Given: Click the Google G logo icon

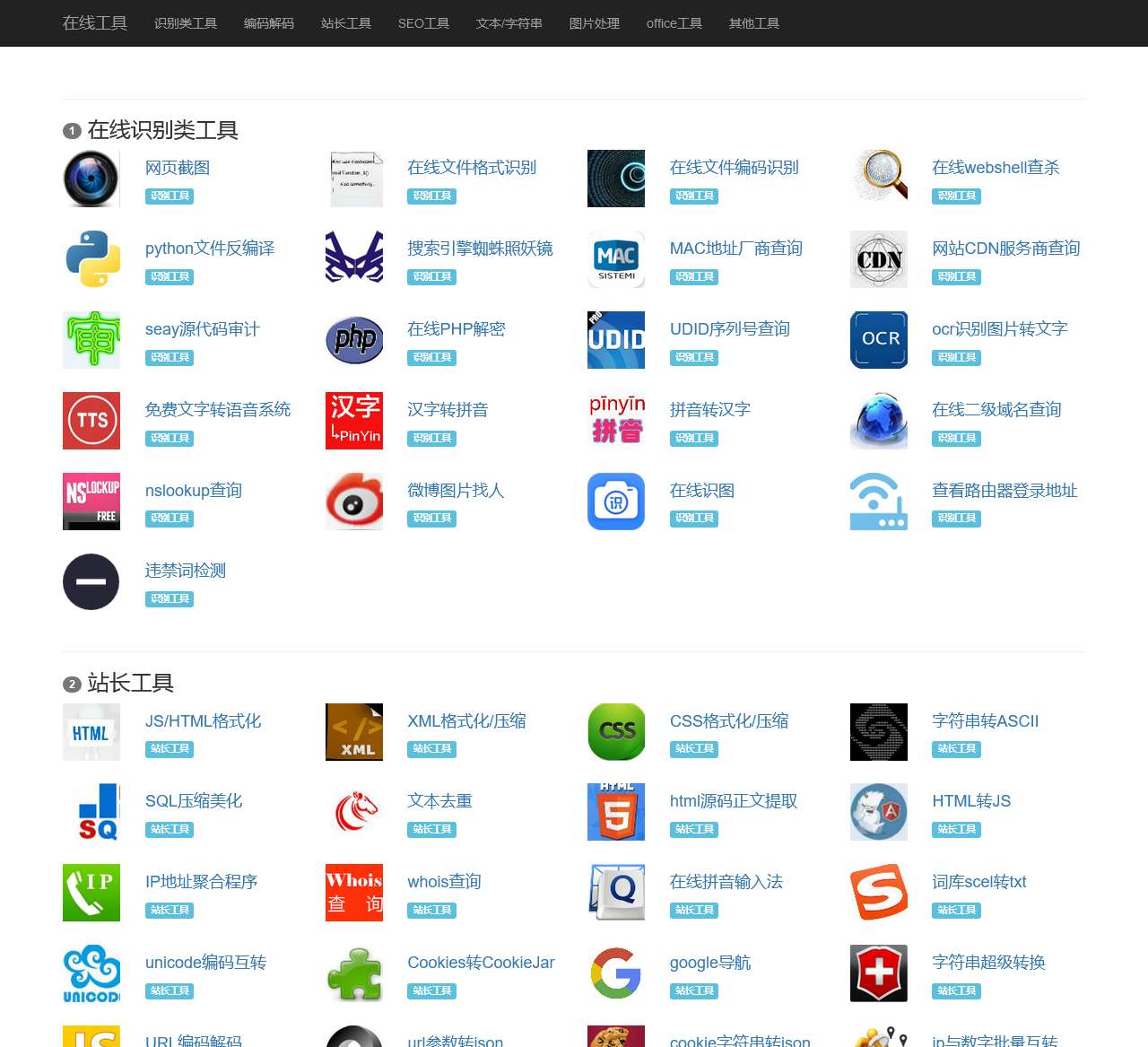Looking at the screenshot, I should click(x=616, y=973).
